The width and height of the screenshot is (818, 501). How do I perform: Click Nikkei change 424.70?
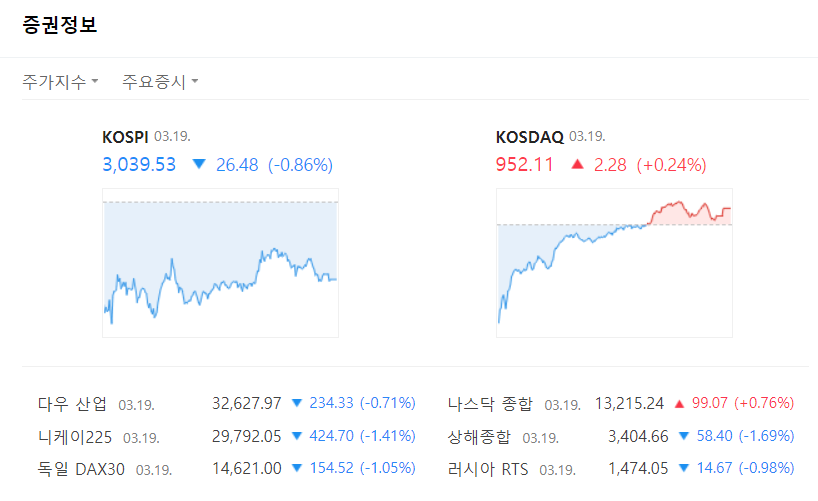coord(331,436)
